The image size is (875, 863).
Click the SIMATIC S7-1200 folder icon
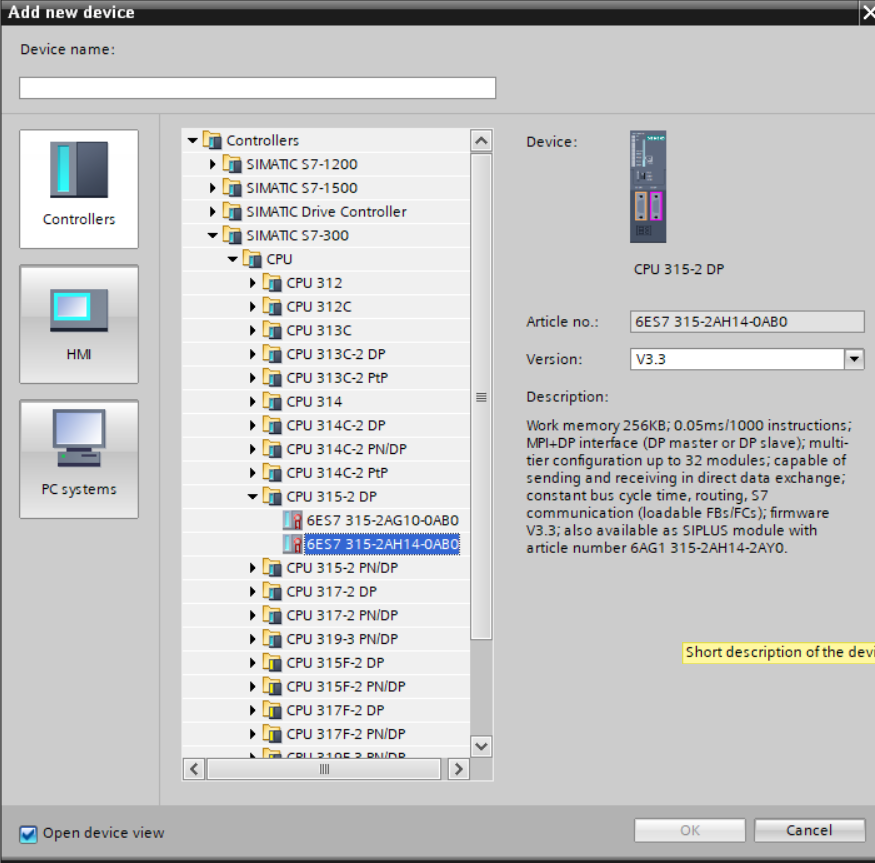[232, 164]
